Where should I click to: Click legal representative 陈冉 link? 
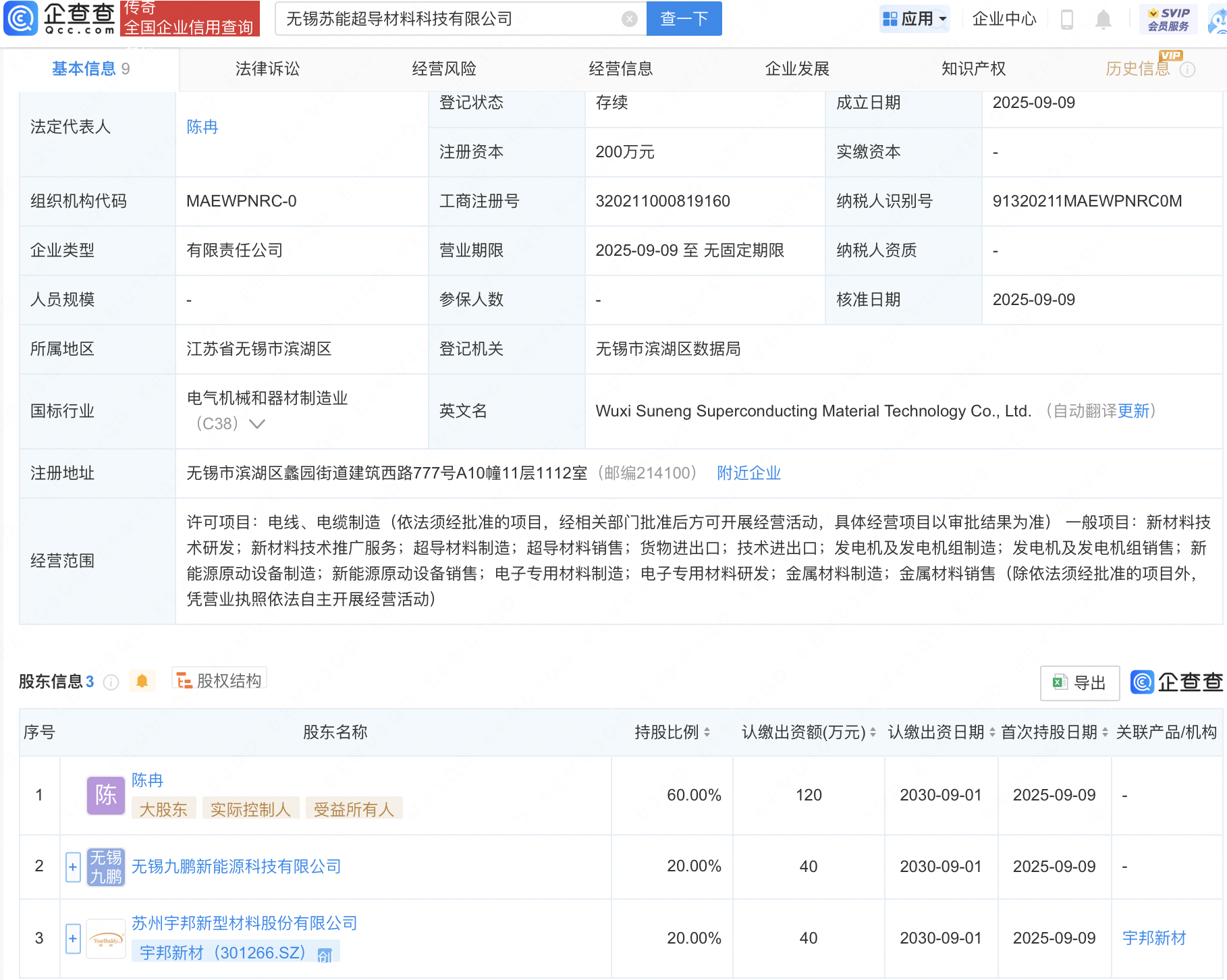[x=202, y=127]
